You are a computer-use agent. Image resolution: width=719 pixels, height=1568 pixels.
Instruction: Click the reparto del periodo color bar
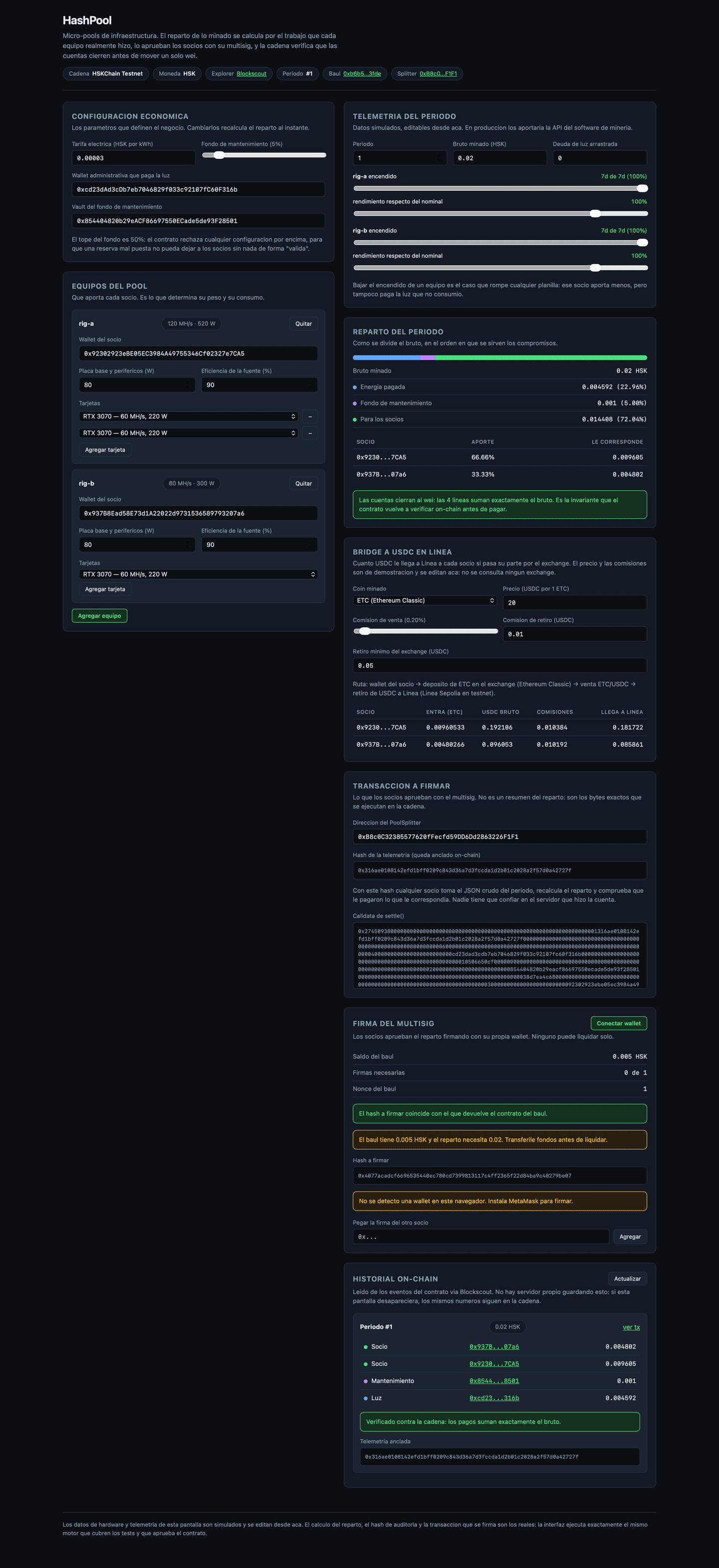click(x=500, y=358)
